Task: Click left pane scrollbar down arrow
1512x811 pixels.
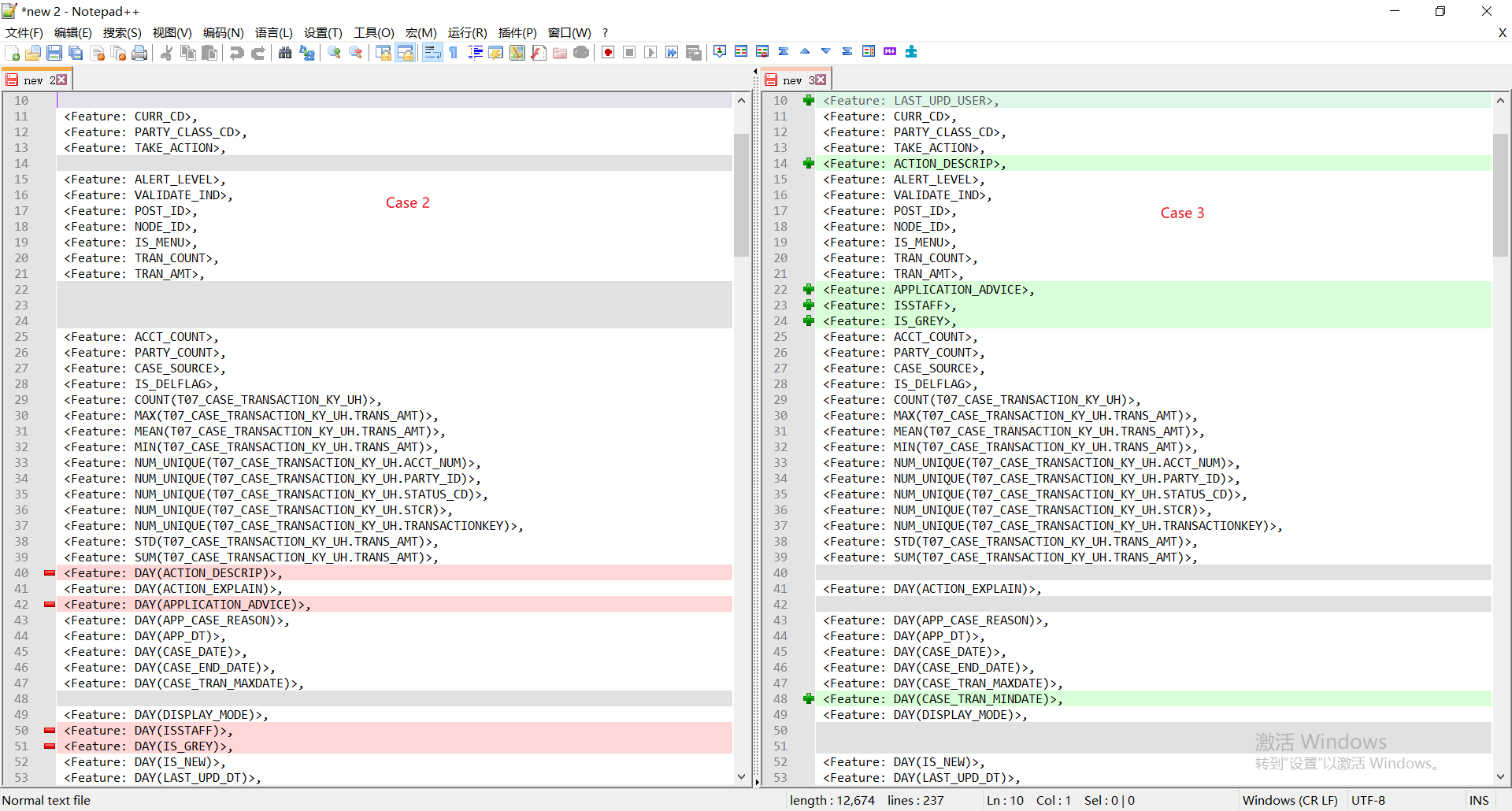Action: (x=741, y=776)
